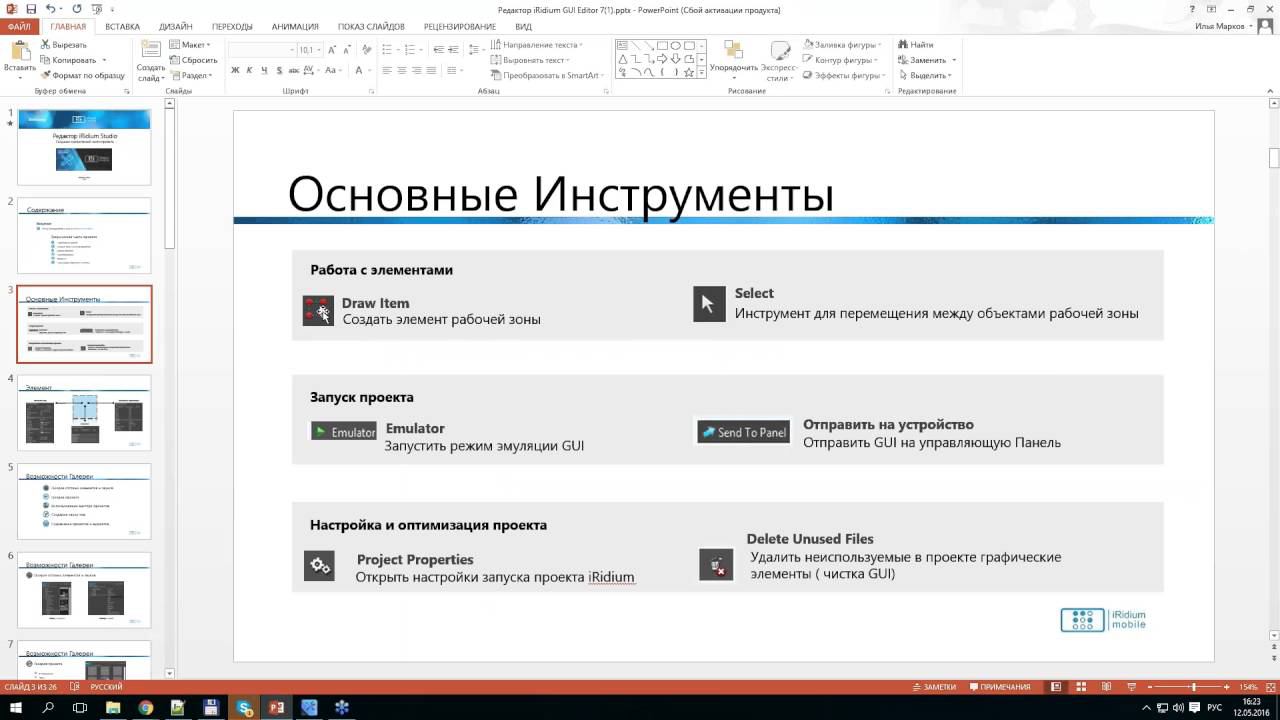Expand the Select (Выделить) dropdown
The height and width of the screenshot is (720, 1280).
(x=925, y=75)
